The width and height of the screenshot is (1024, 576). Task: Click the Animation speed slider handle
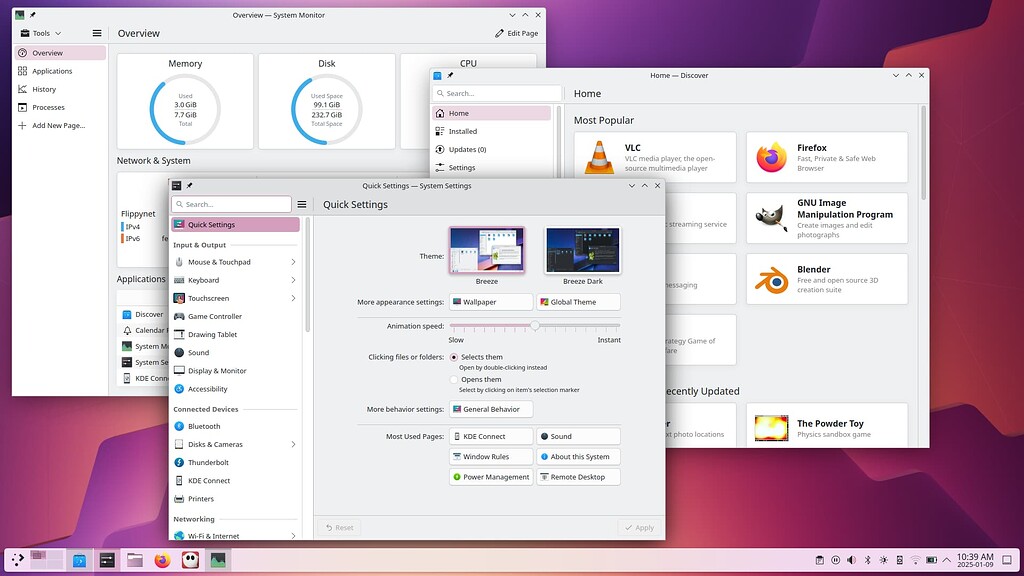pos(535,325)
